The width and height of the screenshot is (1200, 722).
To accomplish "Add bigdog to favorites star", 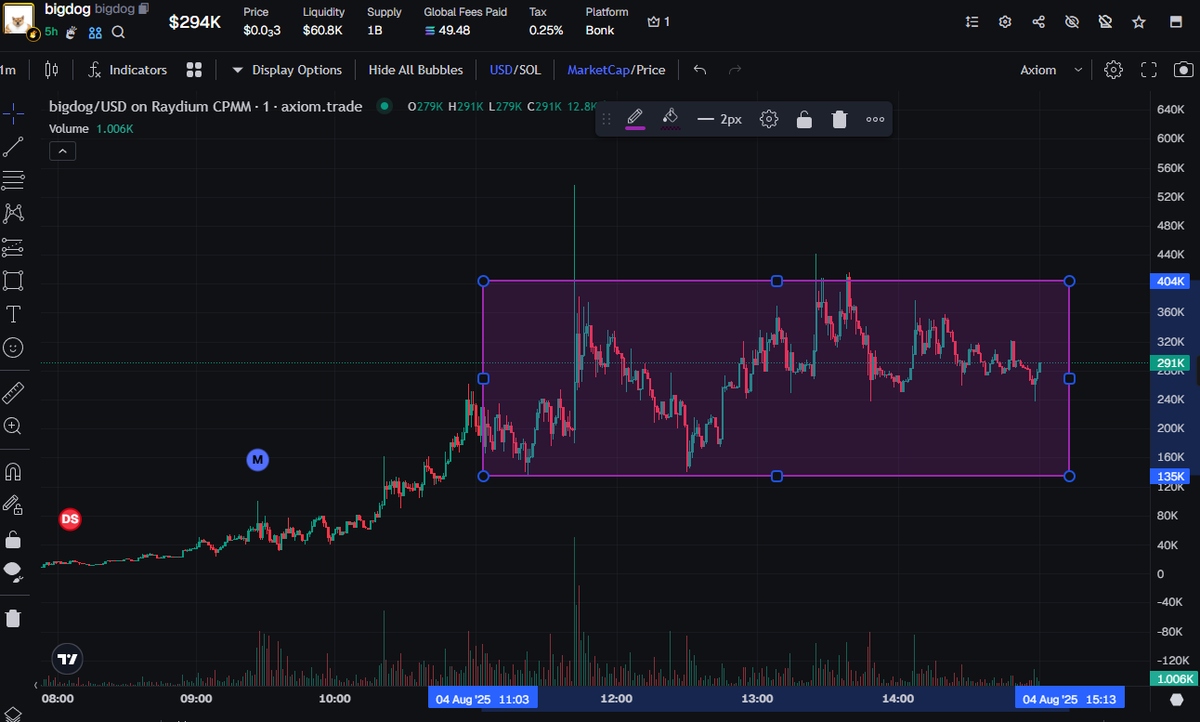I will [1138, 21].
